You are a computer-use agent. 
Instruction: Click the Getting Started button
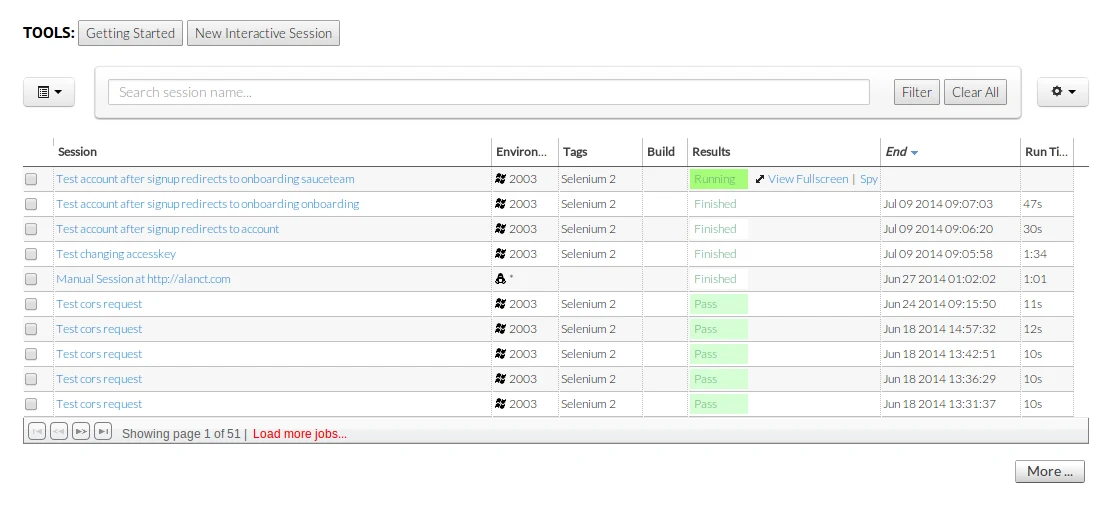click(131, 33)
